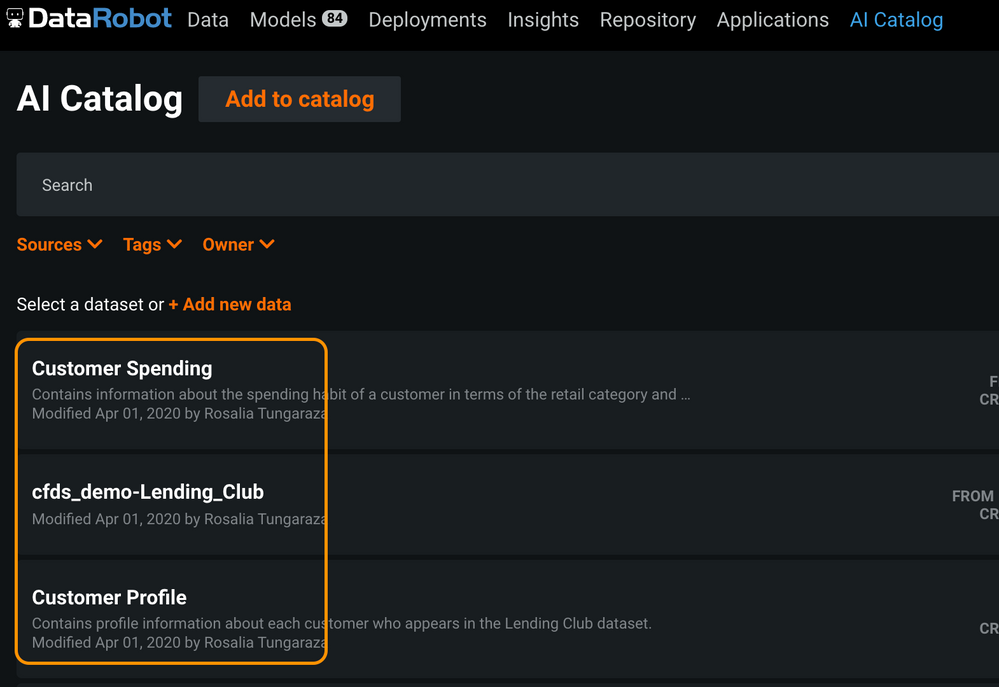The height and width of the screenshot is (687, 999).
Task: Switch to Insights tab
Action: coord(543,20)
